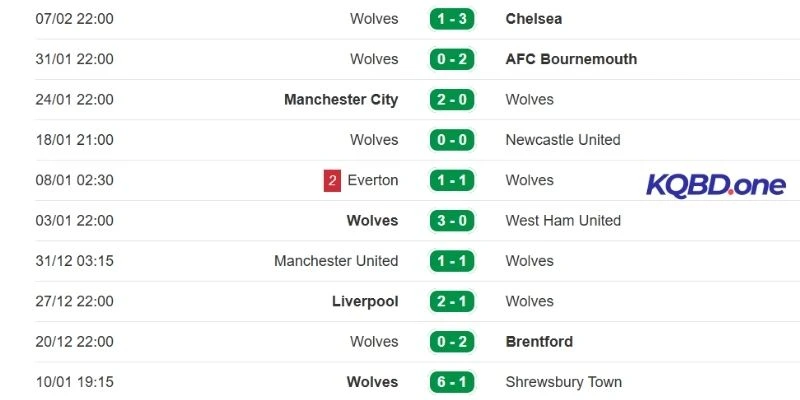Select the Liverpool team name
The width and height of the screenshot is (800, 400).
tap(365, 302)
